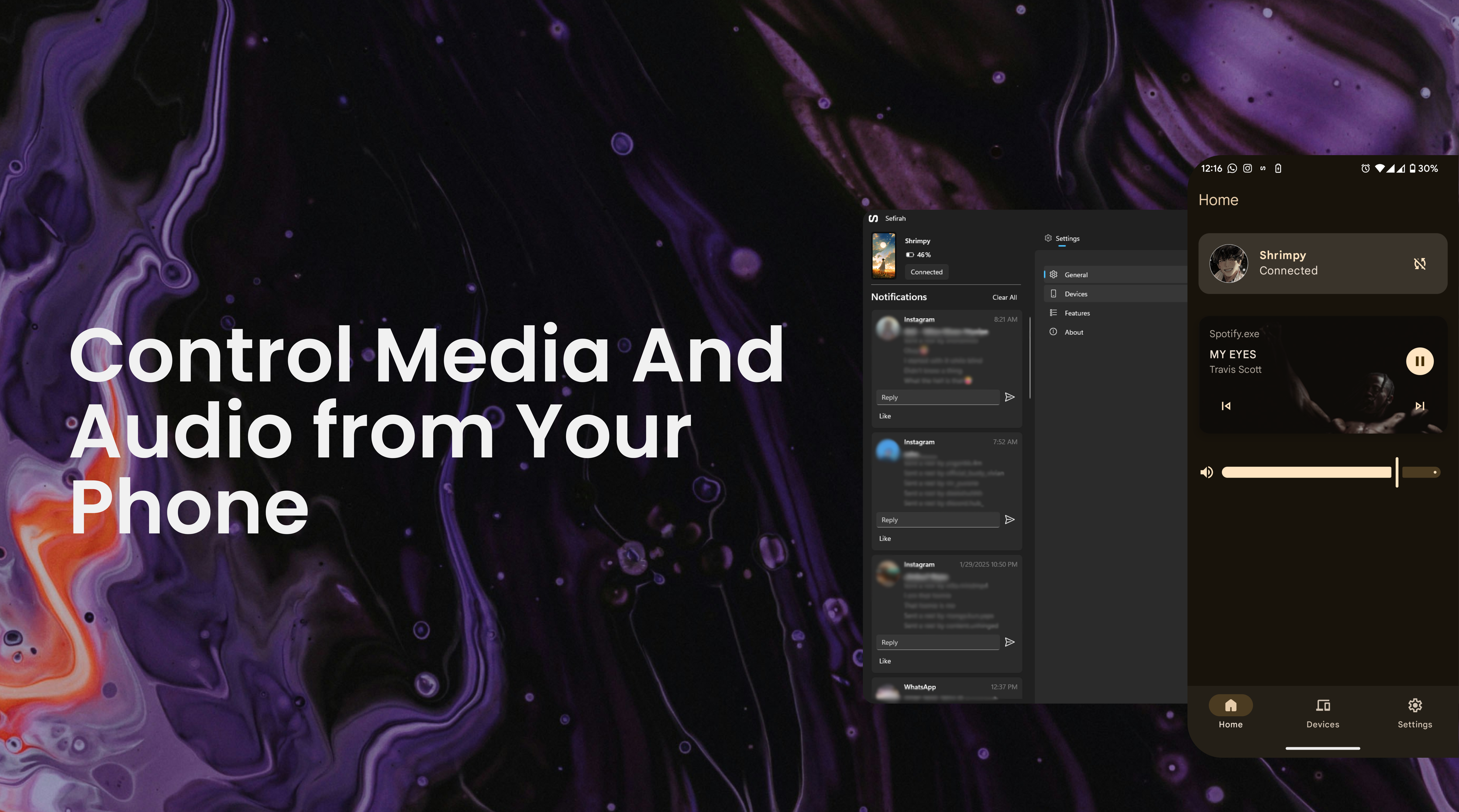
Task: Click Reply field on 7:52 AM Instagram notification
Action: click(937, 520)
